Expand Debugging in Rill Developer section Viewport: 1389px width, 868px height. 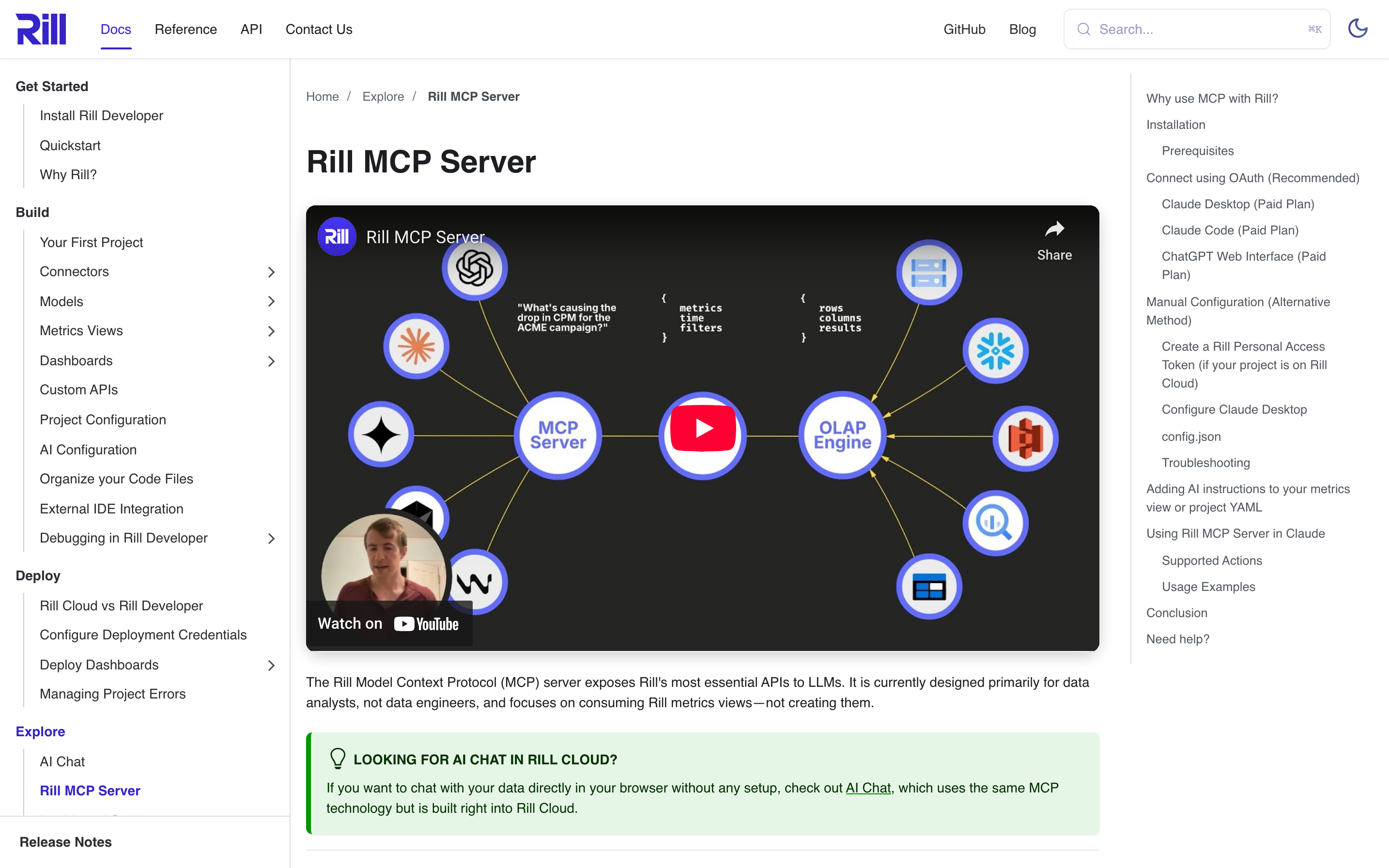click(x=272, y=539)
